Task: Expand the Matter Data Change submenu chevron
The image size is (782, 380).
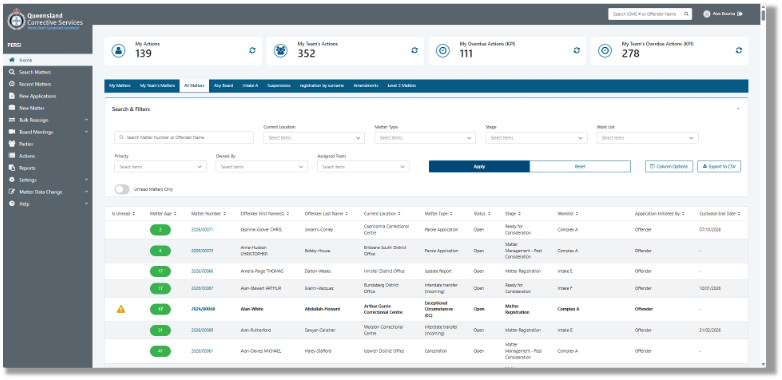Action: pyautogui.click(x=86, y=191)
